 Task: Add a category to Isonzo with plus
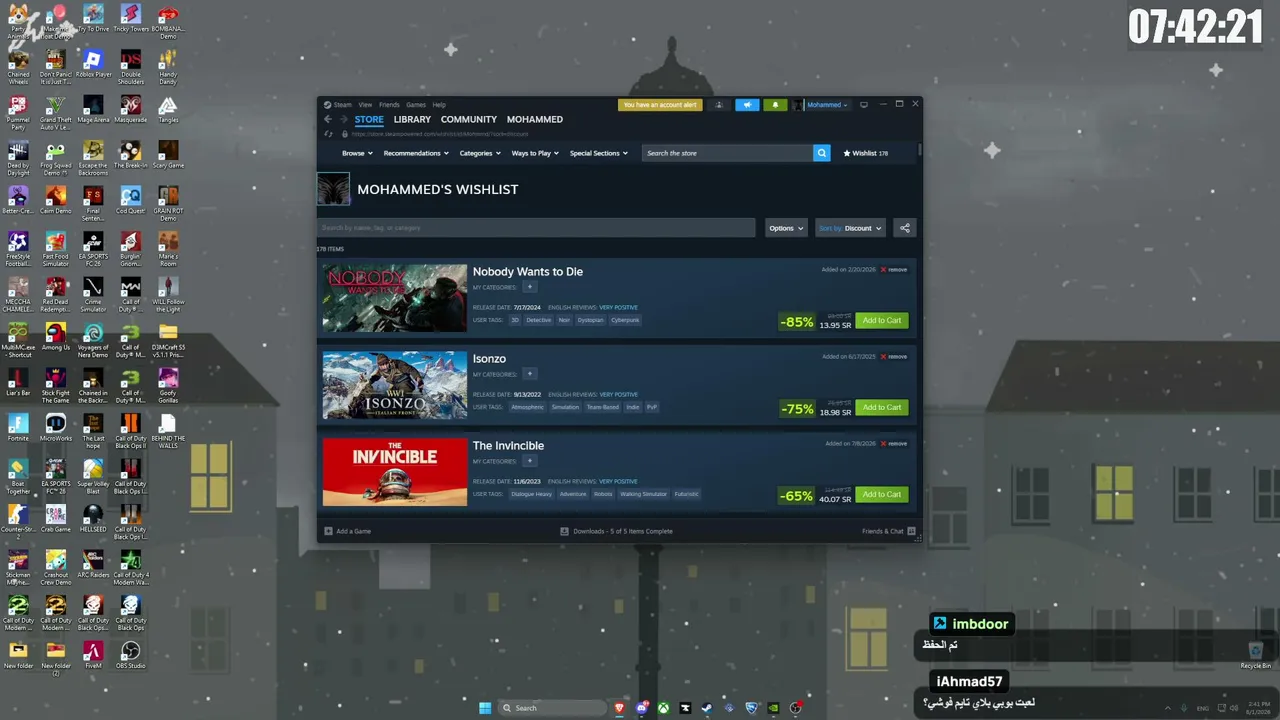click(x=530, y=374)
